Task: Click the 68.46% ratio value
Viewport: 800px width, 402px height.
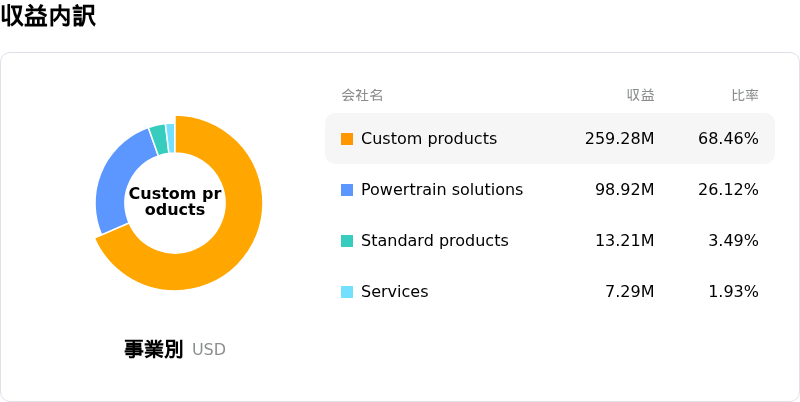Action: click(728, 139)
